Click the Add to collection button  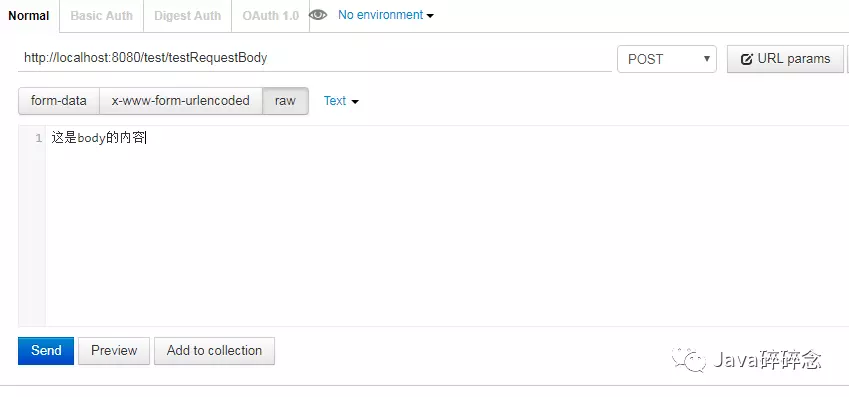[214, 350]
